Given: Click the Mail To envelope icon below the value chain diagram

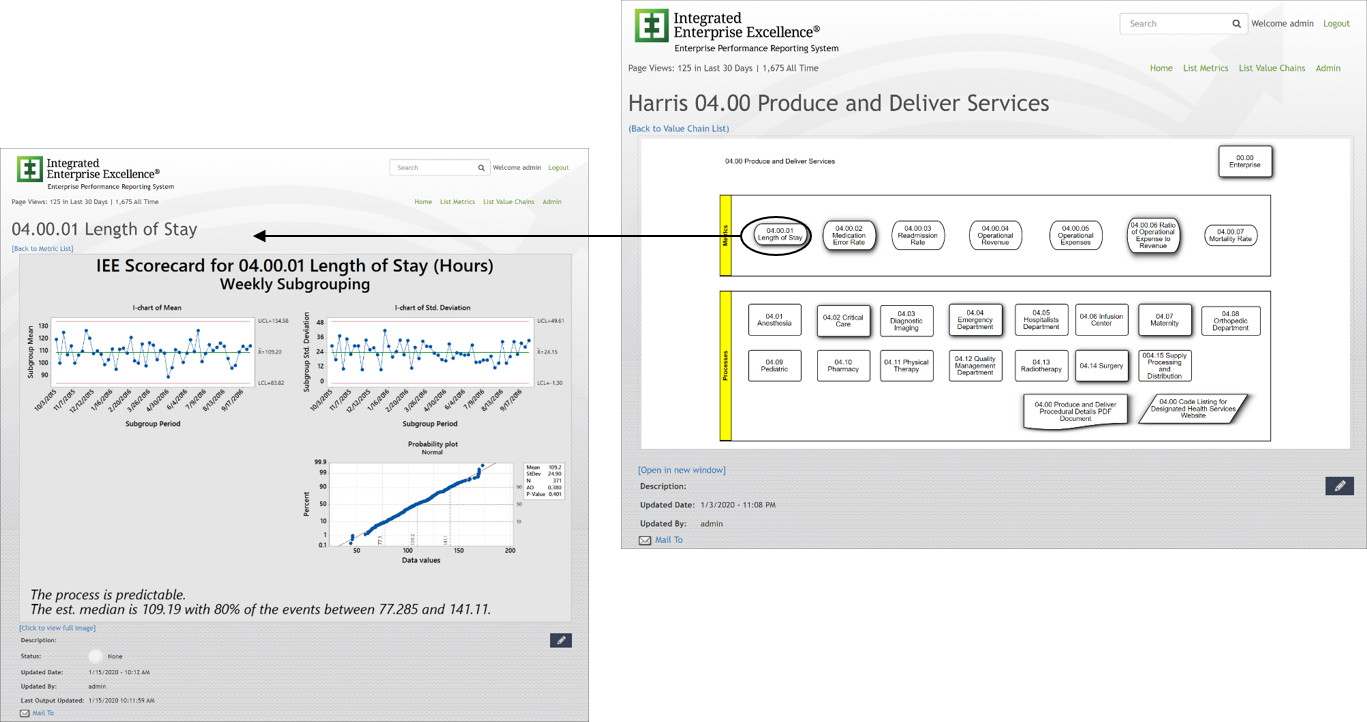Looking at the screenshot, I should 645,540.
